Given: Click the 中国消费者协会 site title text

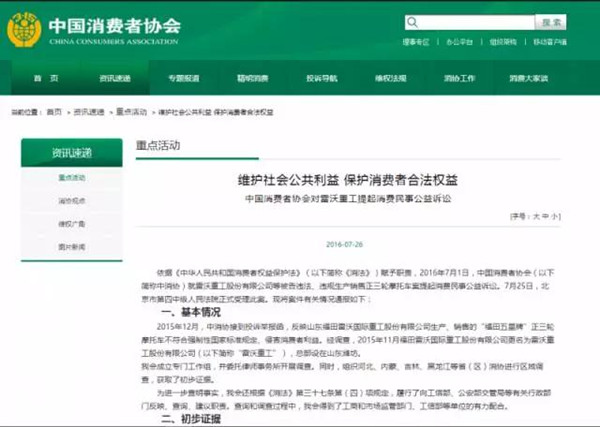Looking at the screenshot, I should tap(114, 26).
